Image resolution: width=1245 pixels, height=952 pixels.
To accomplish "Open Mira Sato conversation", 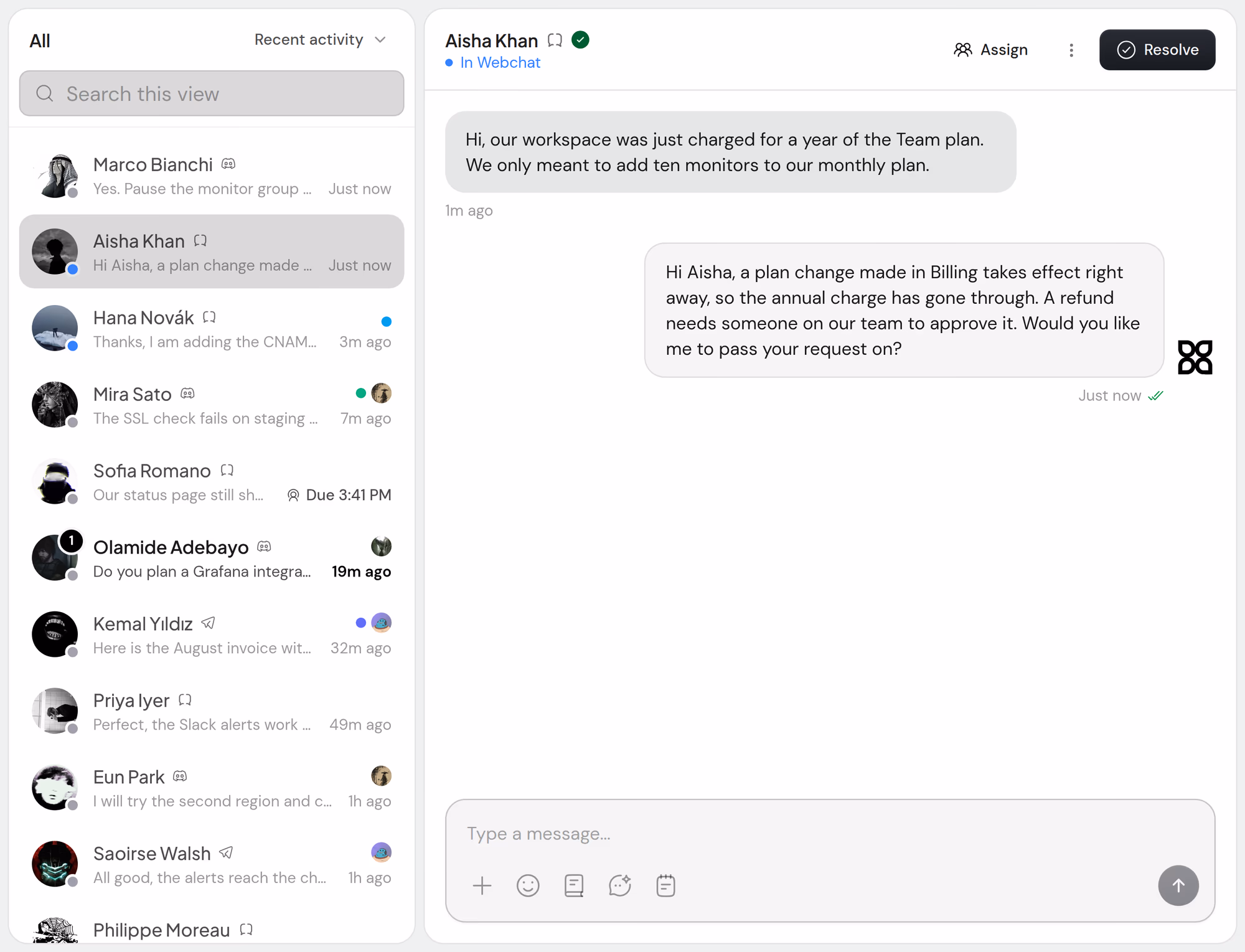I will pos(212,405).
